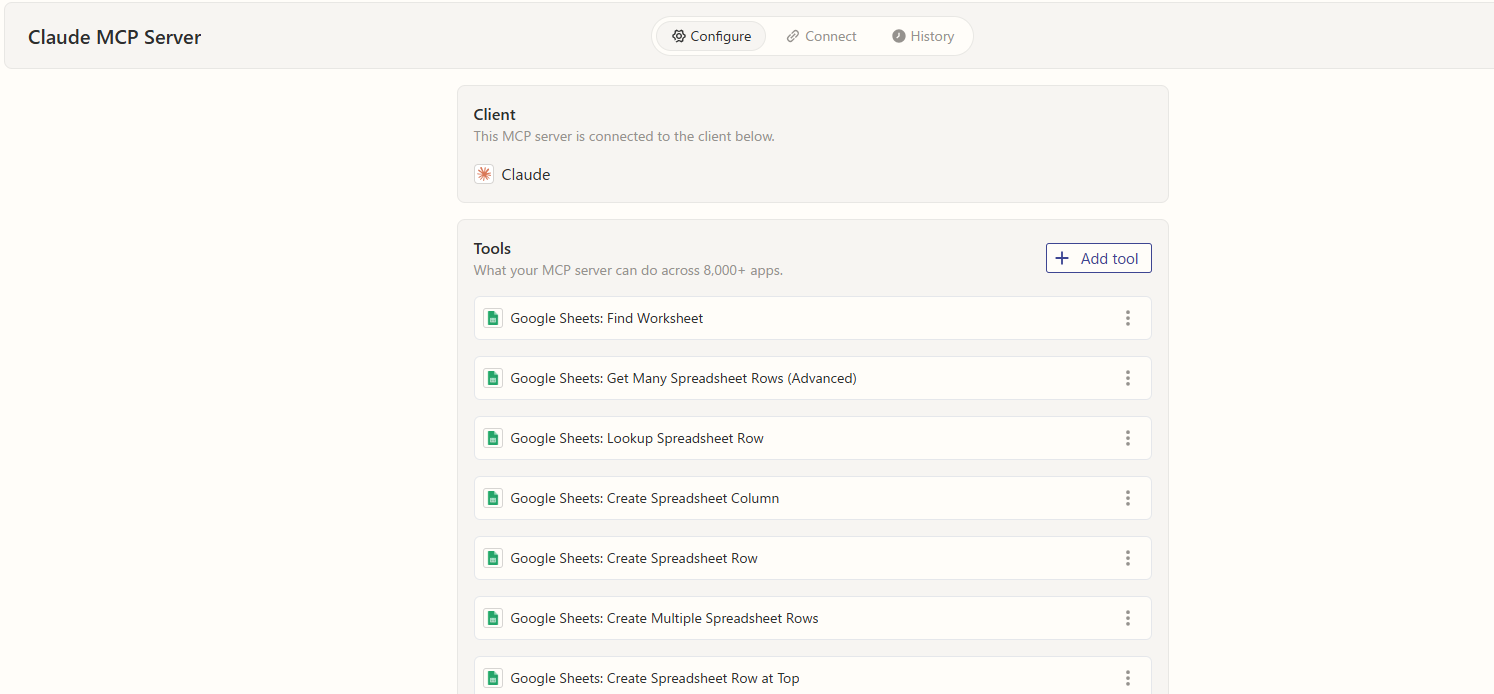Open options menu for Create Multiple Spreadsheet Rows

1128,618
